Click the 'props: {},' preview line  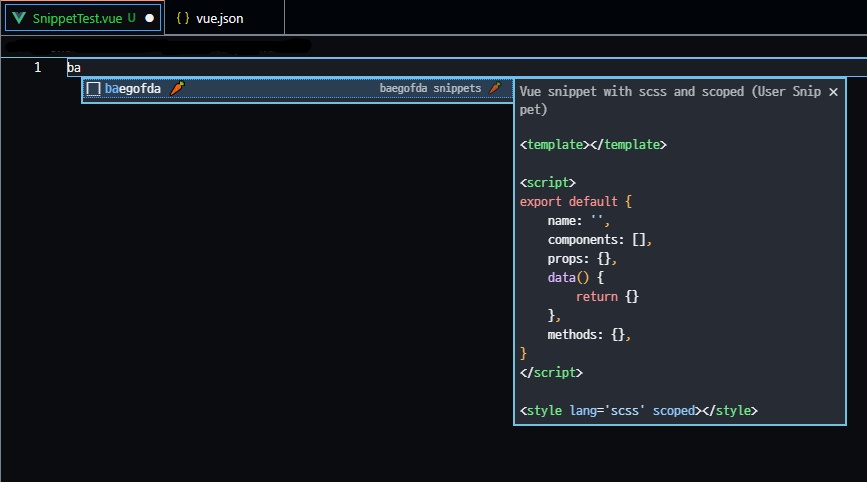coord(582,259)
